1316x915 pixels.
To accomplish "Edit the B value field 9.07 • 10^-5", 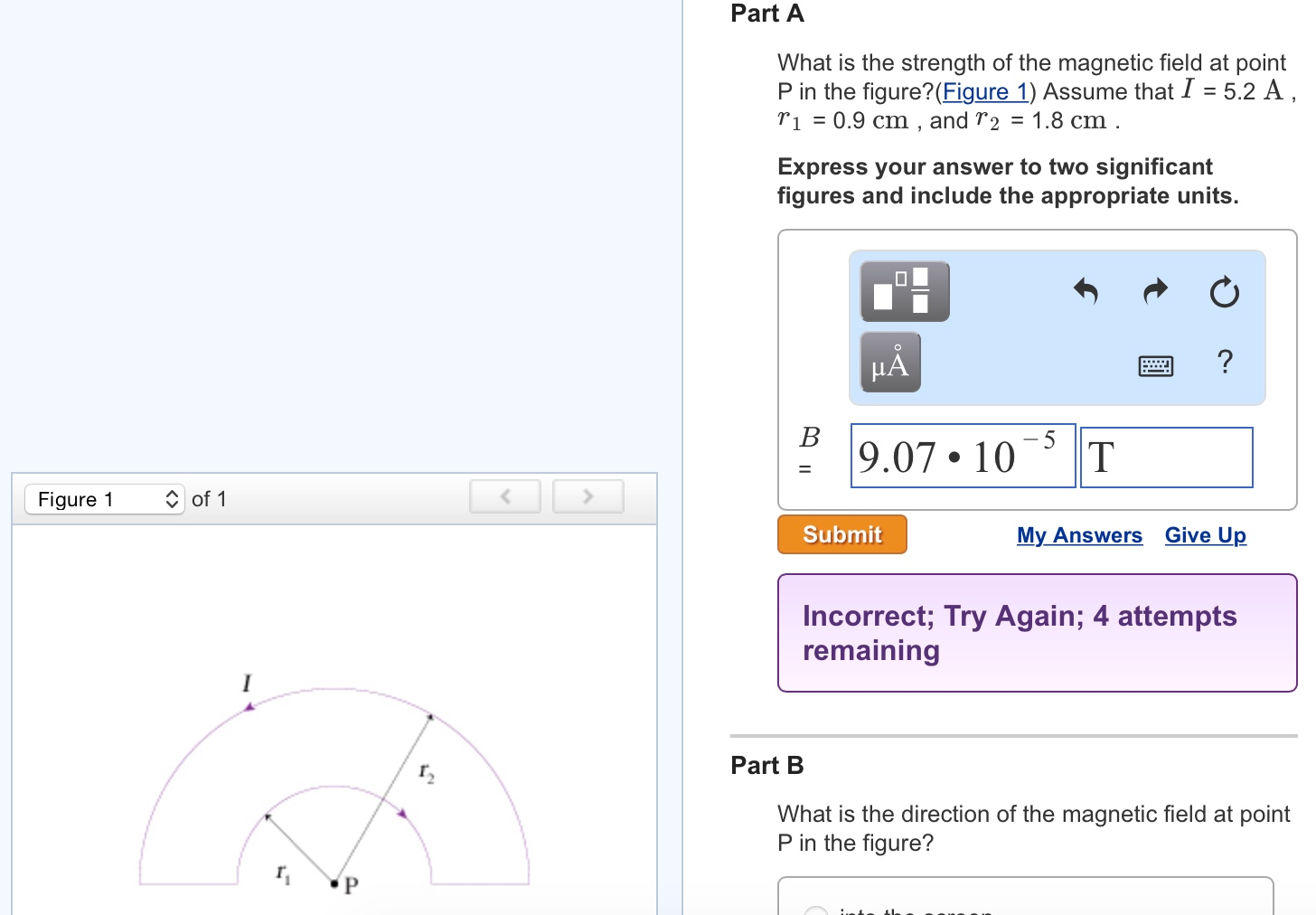I will [x=963, y=456].
